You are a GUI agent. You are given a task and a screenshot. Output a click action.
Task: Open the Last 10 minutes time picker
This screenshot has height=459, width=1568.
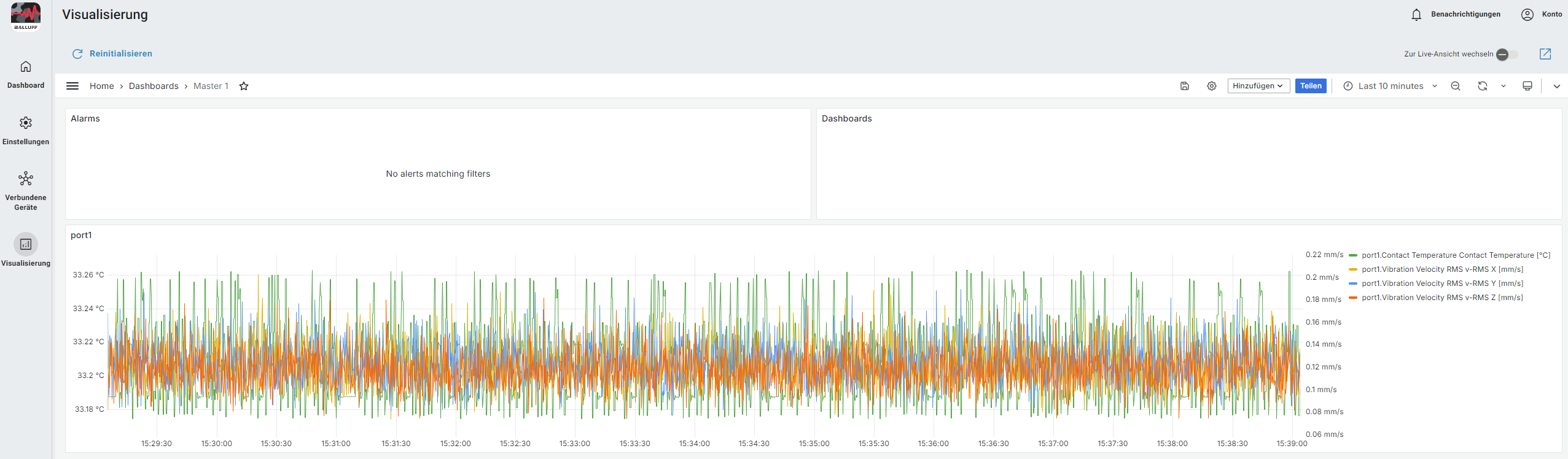pos(1391,86)
